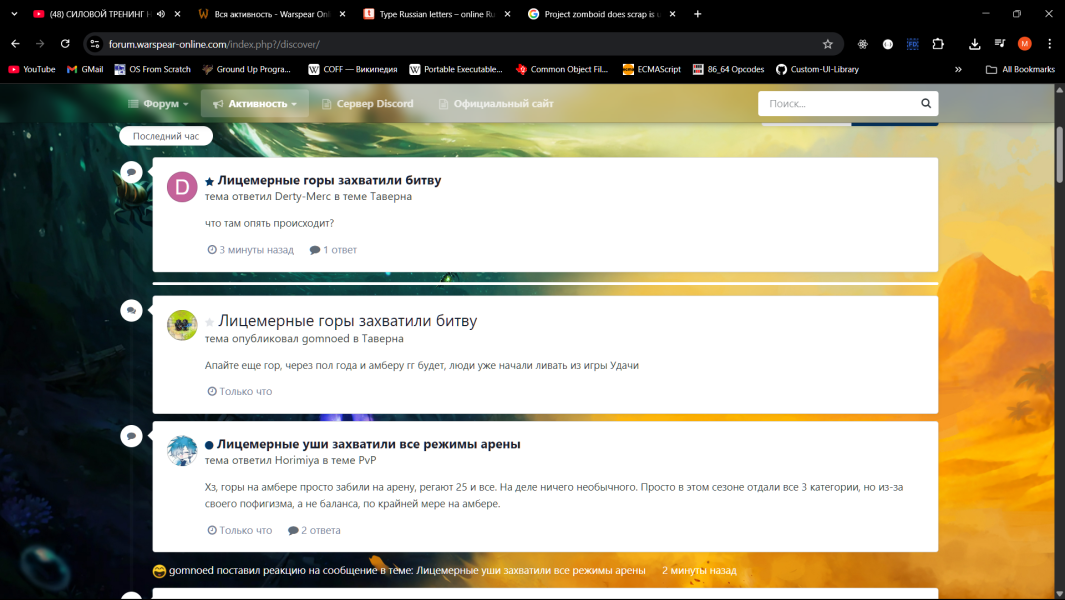Click the comment bubble icon beside gomnoed's post
Viewport: 1065px width, 600px height.
(131, 311)
